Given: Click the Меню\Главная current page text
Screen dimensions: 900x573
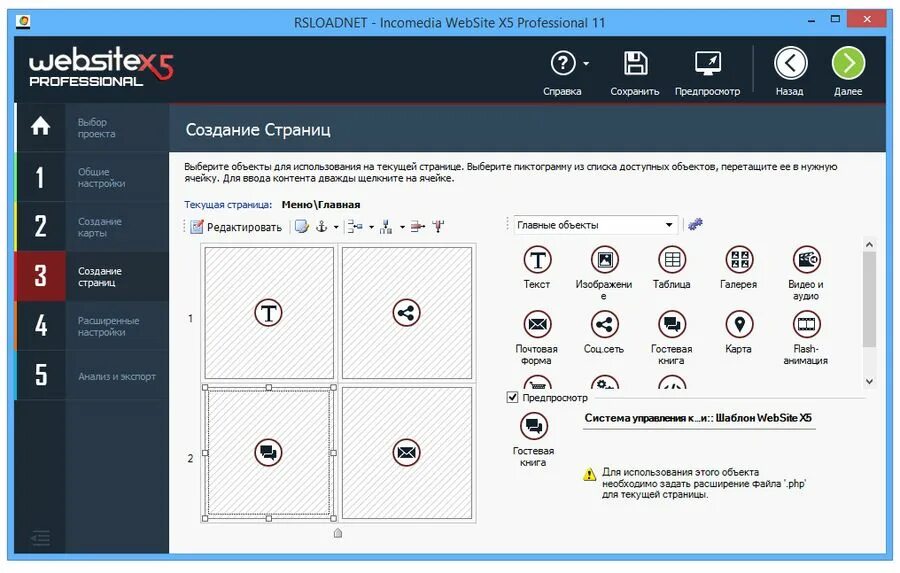Looking at the screenshot, I should point(321,204).
